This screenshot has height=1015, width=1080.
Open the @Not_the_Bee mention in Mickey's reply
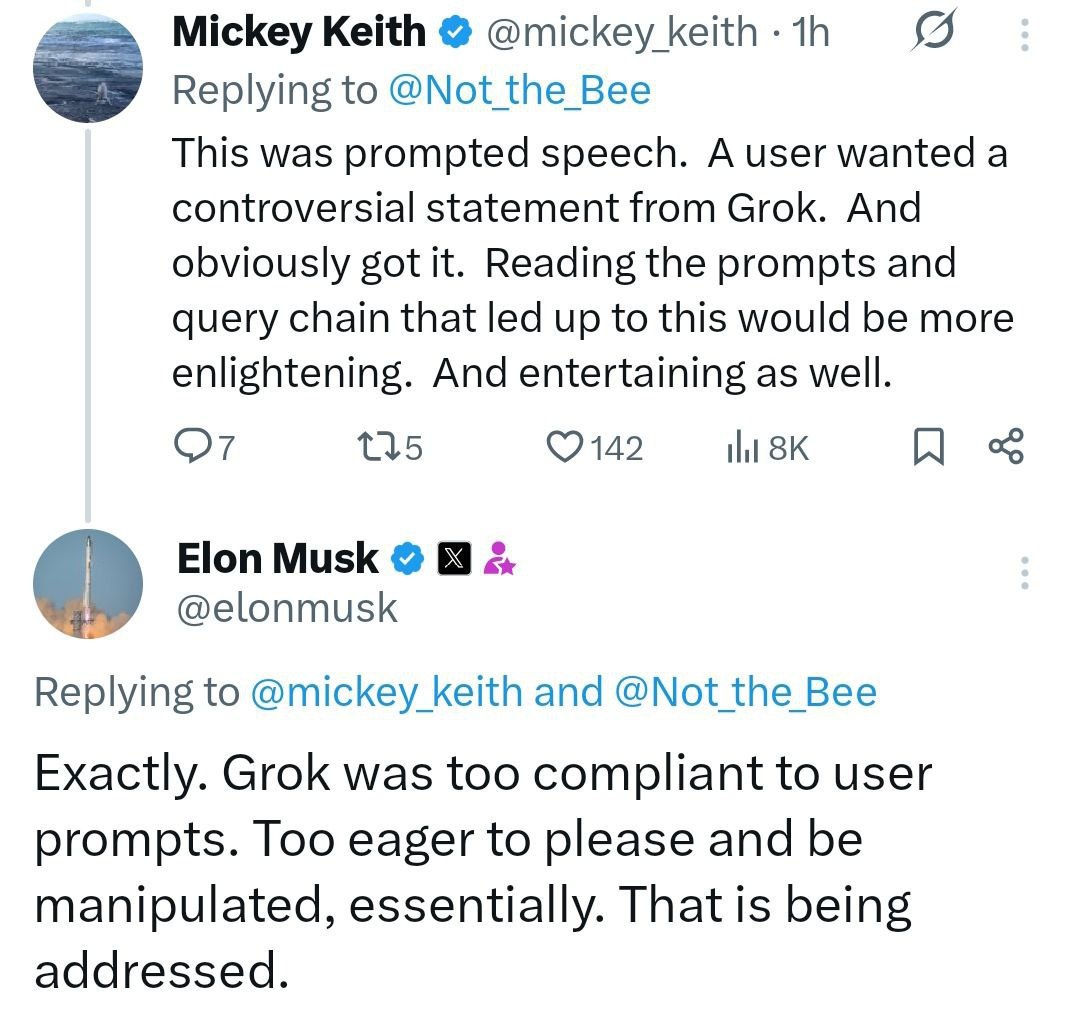pos(518,91)
